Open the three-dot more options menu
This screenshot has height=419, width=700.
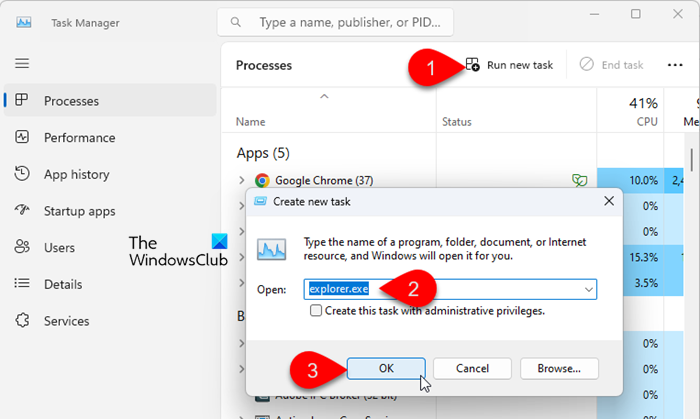(x=675, y=65)
